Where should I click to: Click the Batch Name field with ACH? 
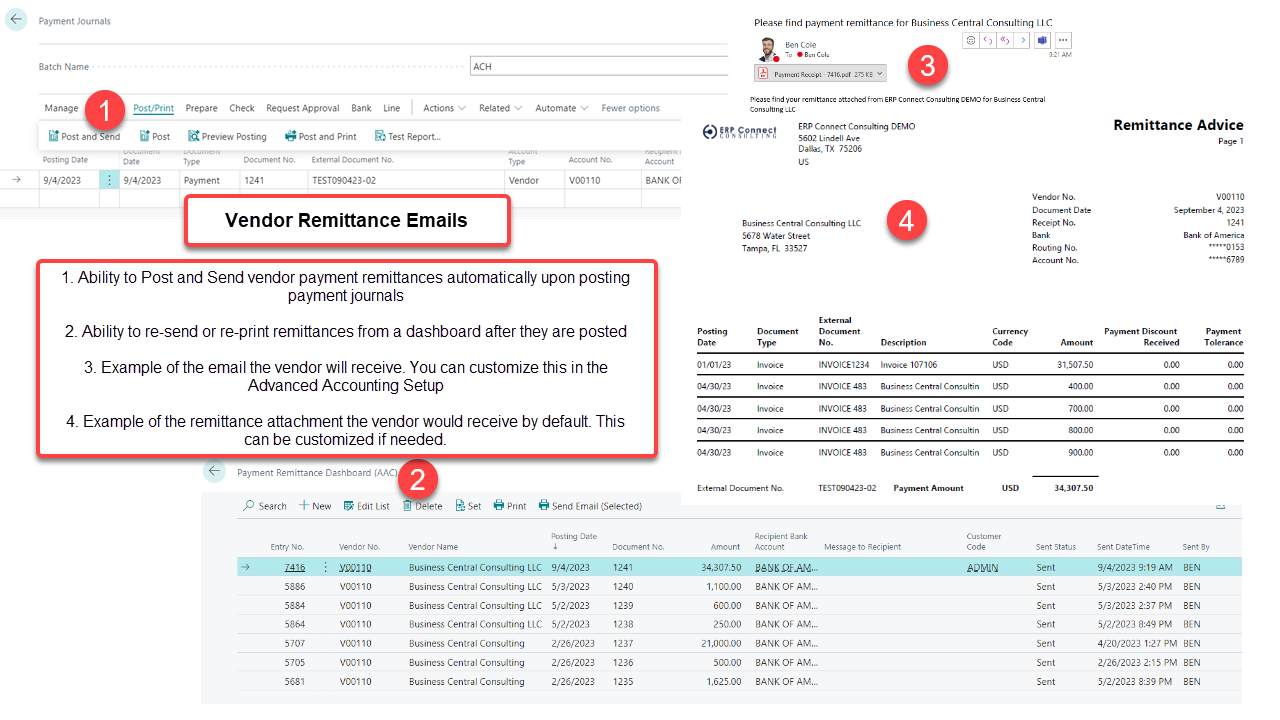pos(600,67)
